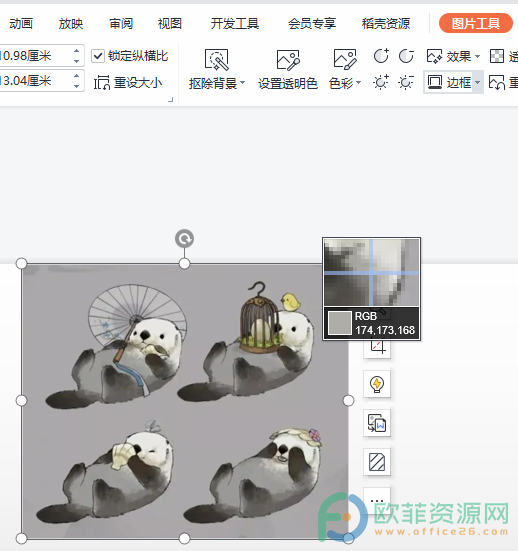Click the bottom-middle resize handle of picture

184,538
